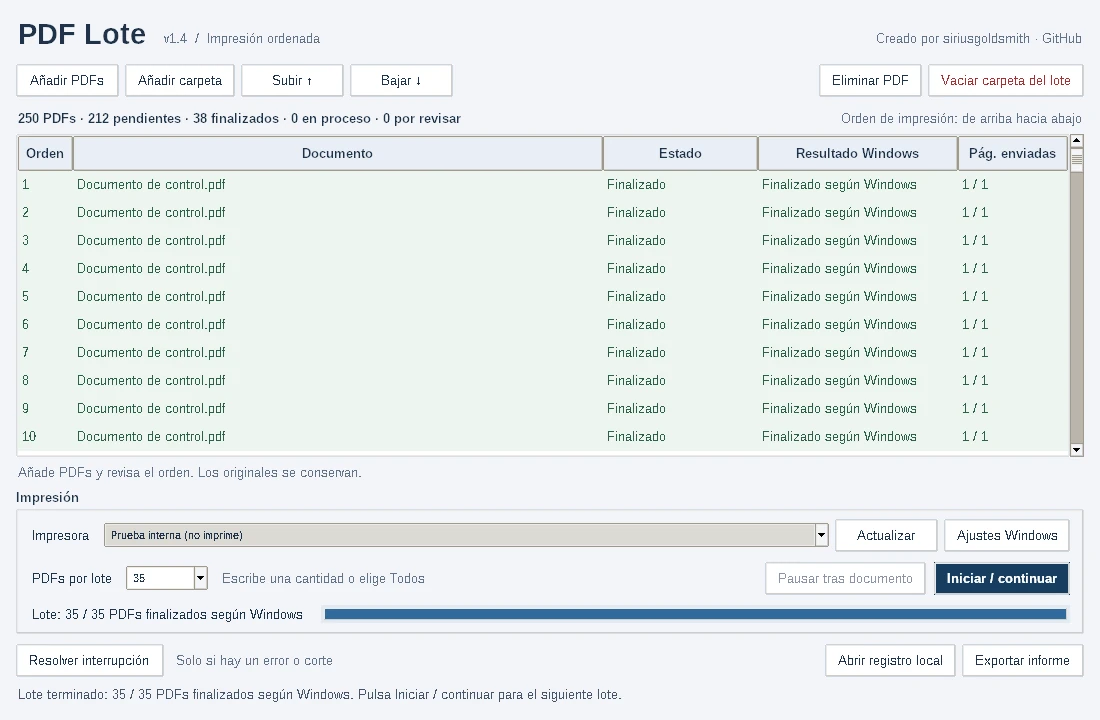Image resolution: width=1100 pixels, height=720 pixels.
Task: Click the 1 / 1 pages value in row 2
Action: [975, 213]
